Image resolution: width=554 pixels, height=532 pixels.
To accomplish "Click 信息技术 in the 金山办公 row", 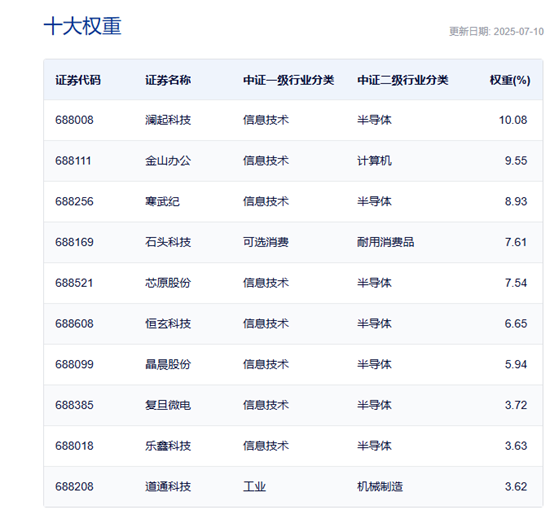I will pos(266,161).
